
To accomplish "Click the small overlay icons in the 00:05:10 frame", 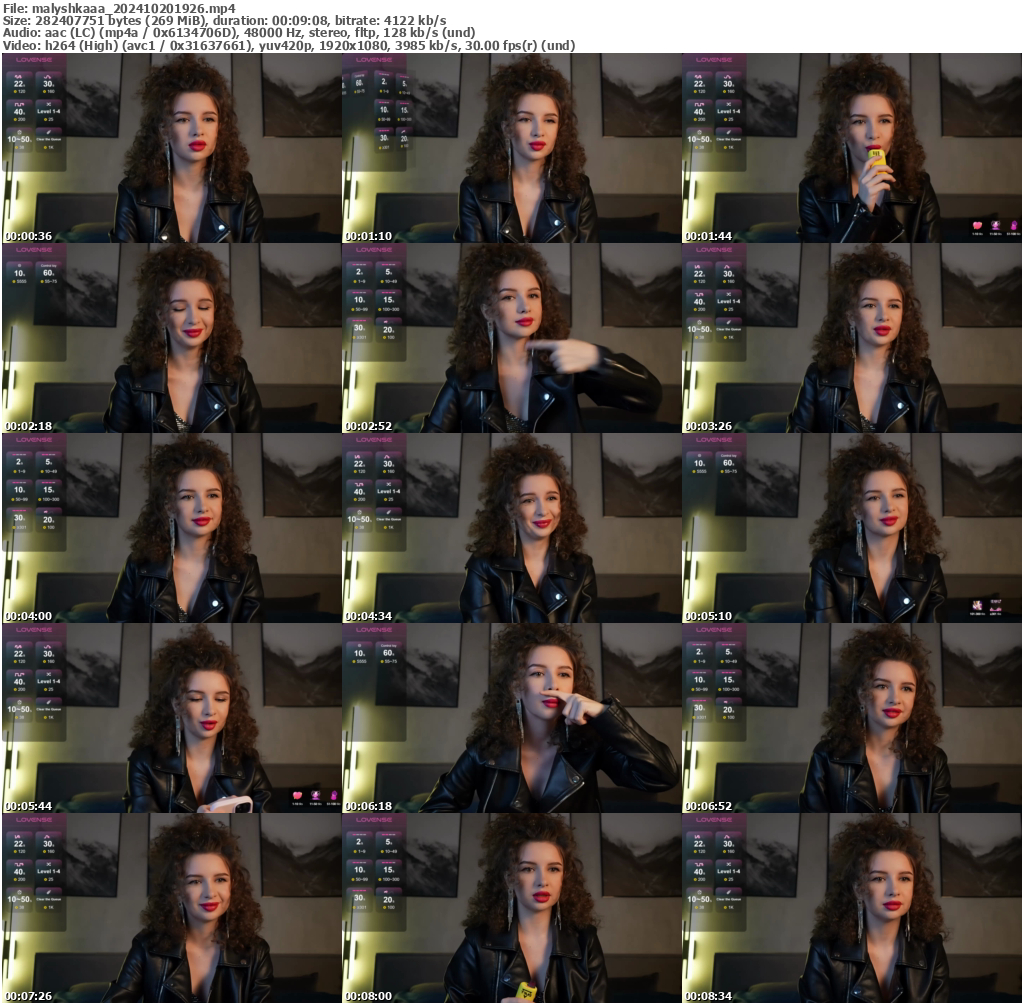I will click(x=986, y=606).
